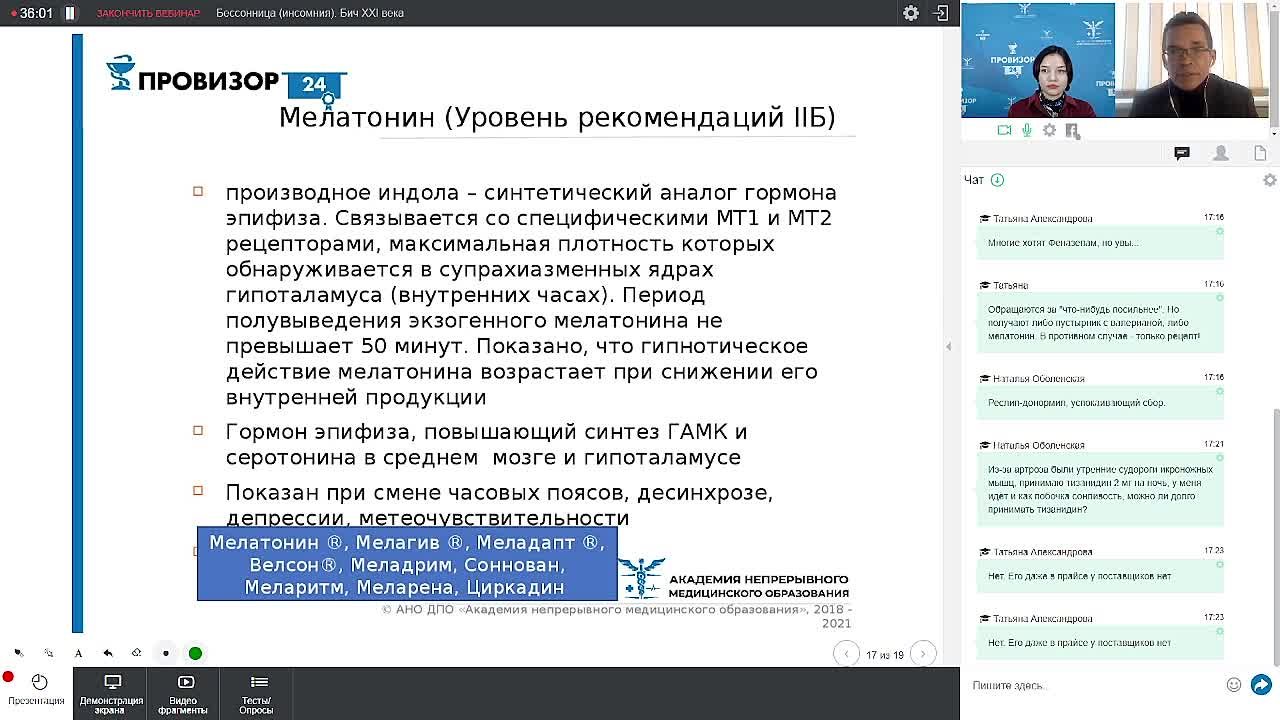
Task: Go to previous slide arrow
Action: 846,654
